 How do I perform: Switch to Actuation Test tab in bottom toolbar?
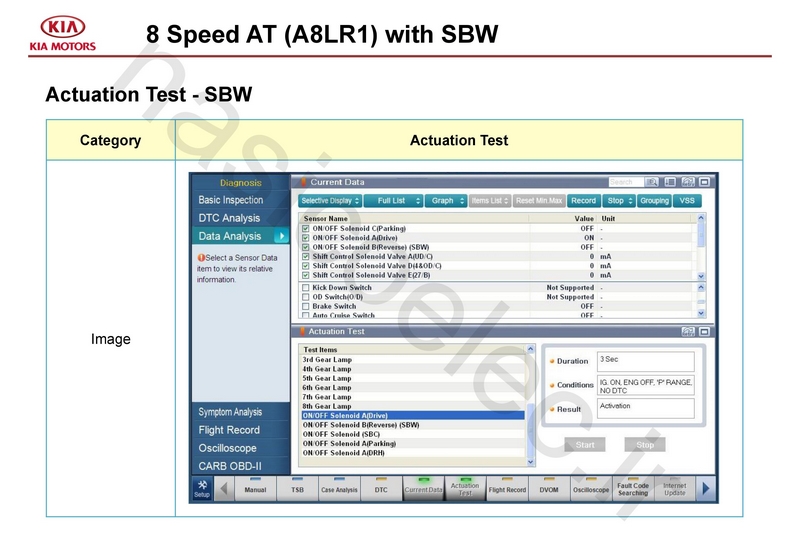(465, 489)
